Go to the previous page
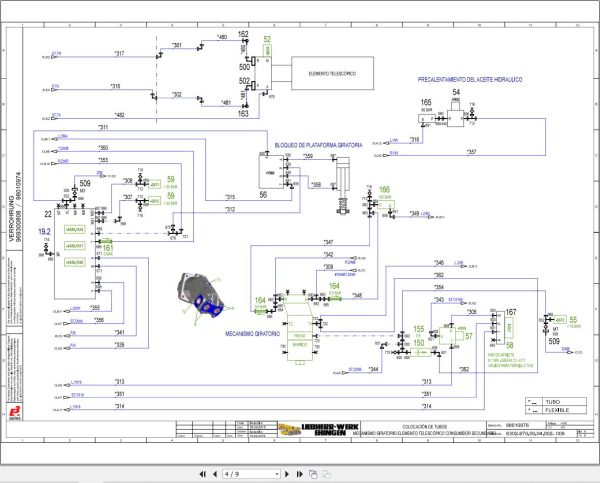The width and height of the screenshot is (600, 483). tap(215, 474)
